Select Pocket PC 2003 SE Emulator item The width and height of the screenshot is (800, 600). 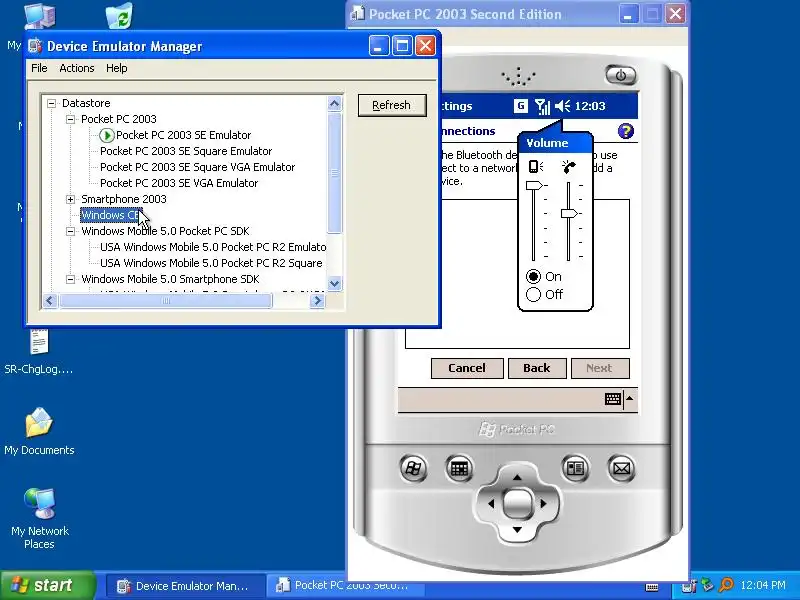point(184,135)
